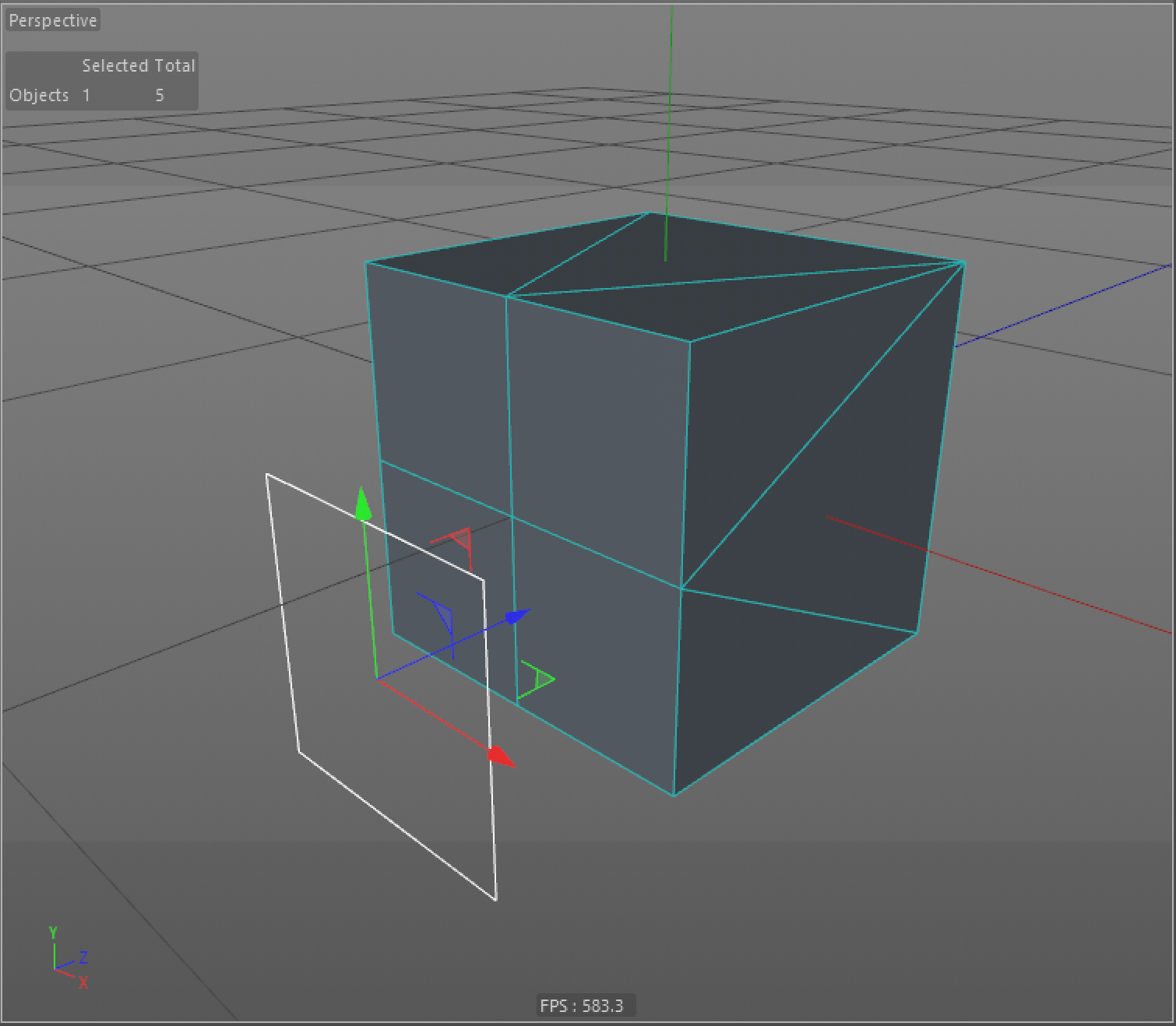The height and width of the screenshot is (1026, 1176).
Task: Click the blue Z-axis arrow handle
Action: pos(517,616)
